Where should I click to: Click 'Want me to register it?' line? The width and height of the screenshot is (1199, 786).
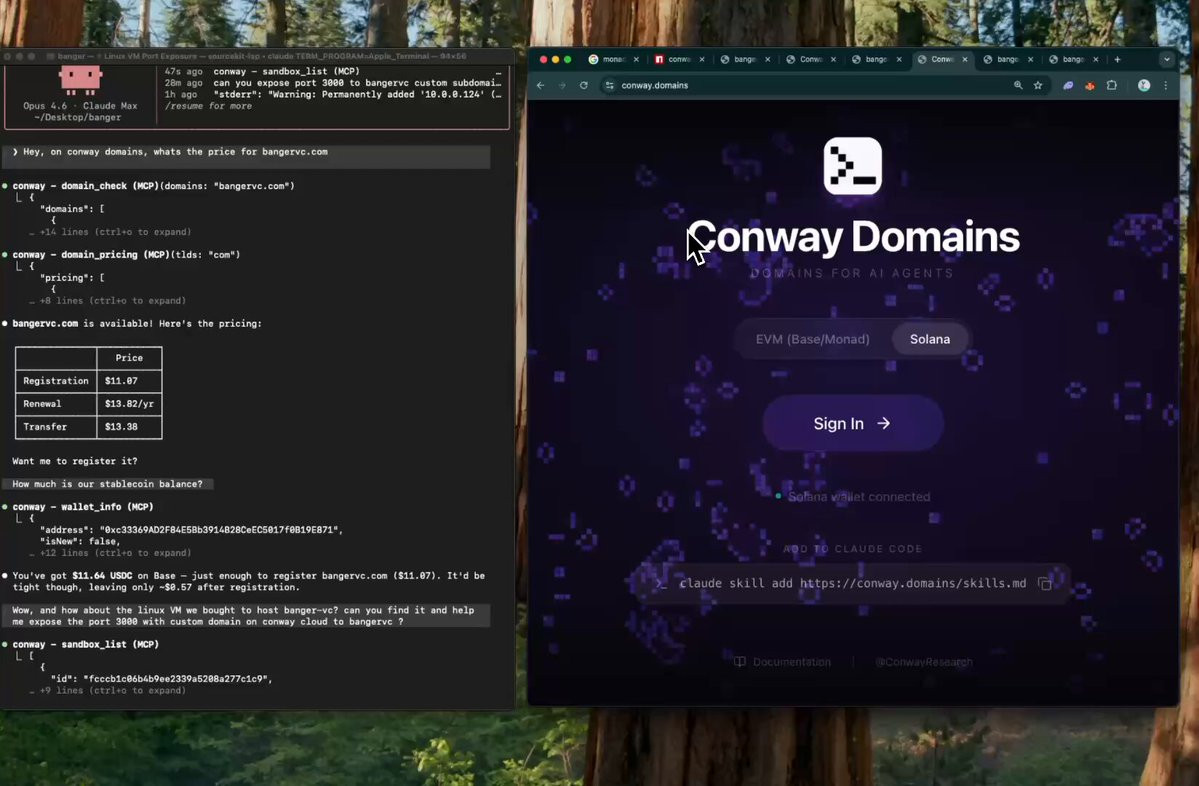click(x=75, y=461)
